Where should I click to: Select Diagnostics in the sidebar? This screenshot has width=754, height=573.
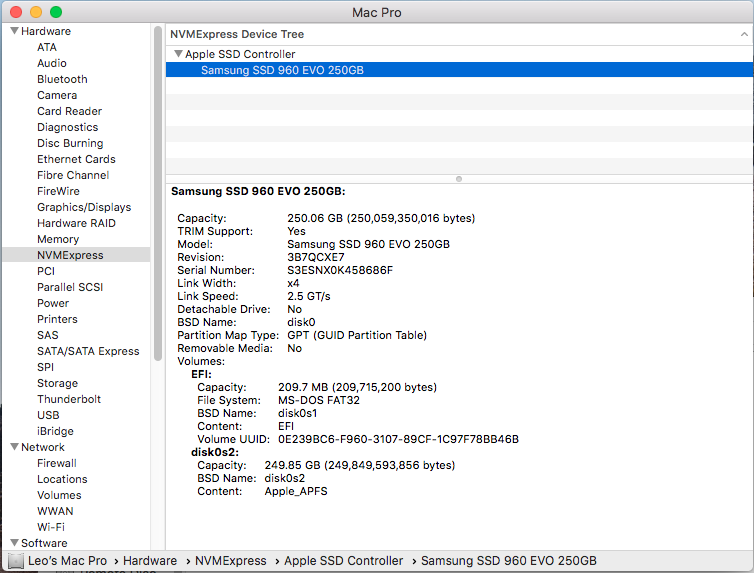point(67,127)
